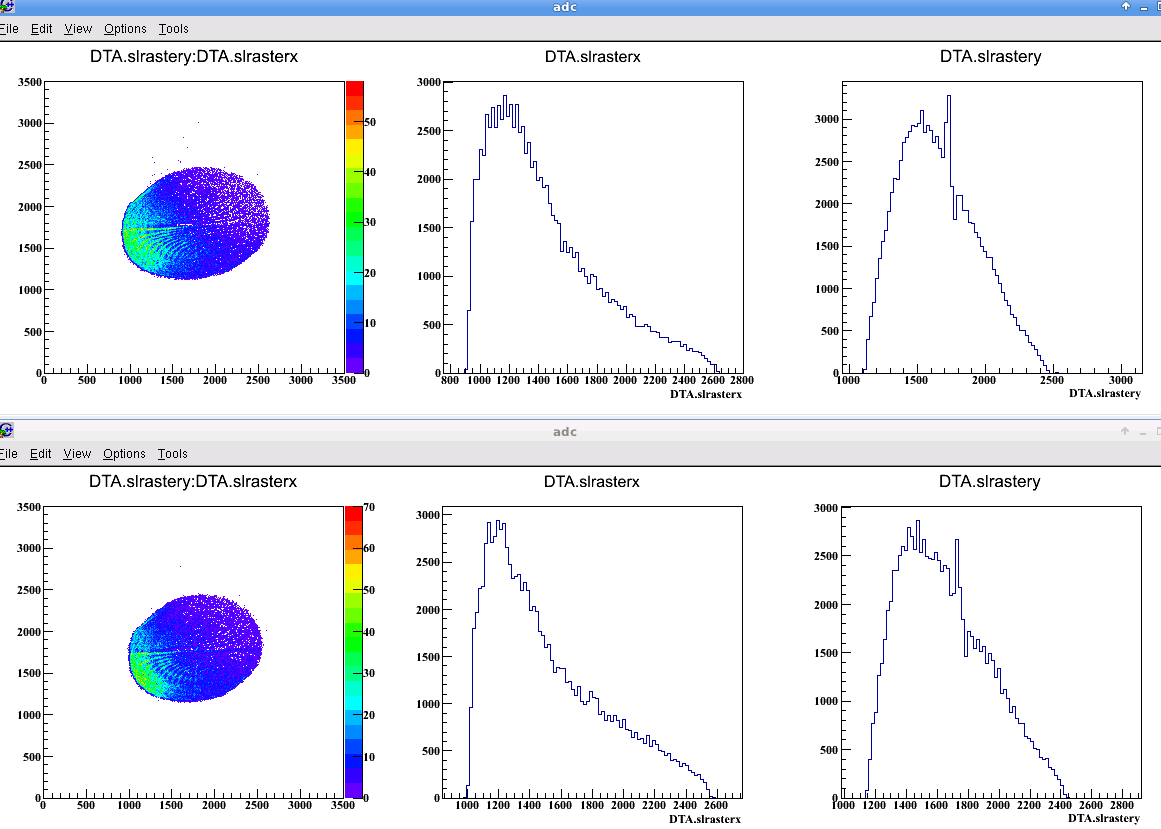Click upper window title bar 'adc'
The image size is (1161, 829).
tap(565, 7)
